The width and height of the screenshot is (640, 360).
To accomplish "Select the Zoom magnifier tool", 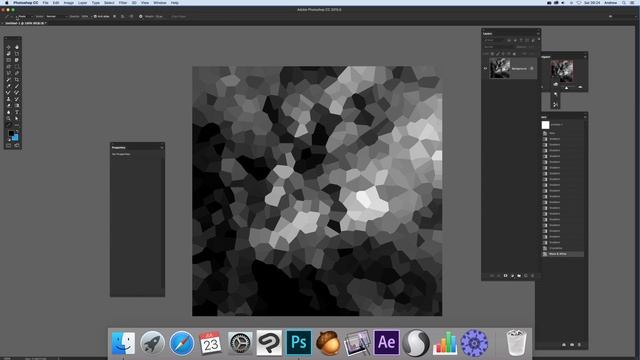I will click(x=8, y=118).
